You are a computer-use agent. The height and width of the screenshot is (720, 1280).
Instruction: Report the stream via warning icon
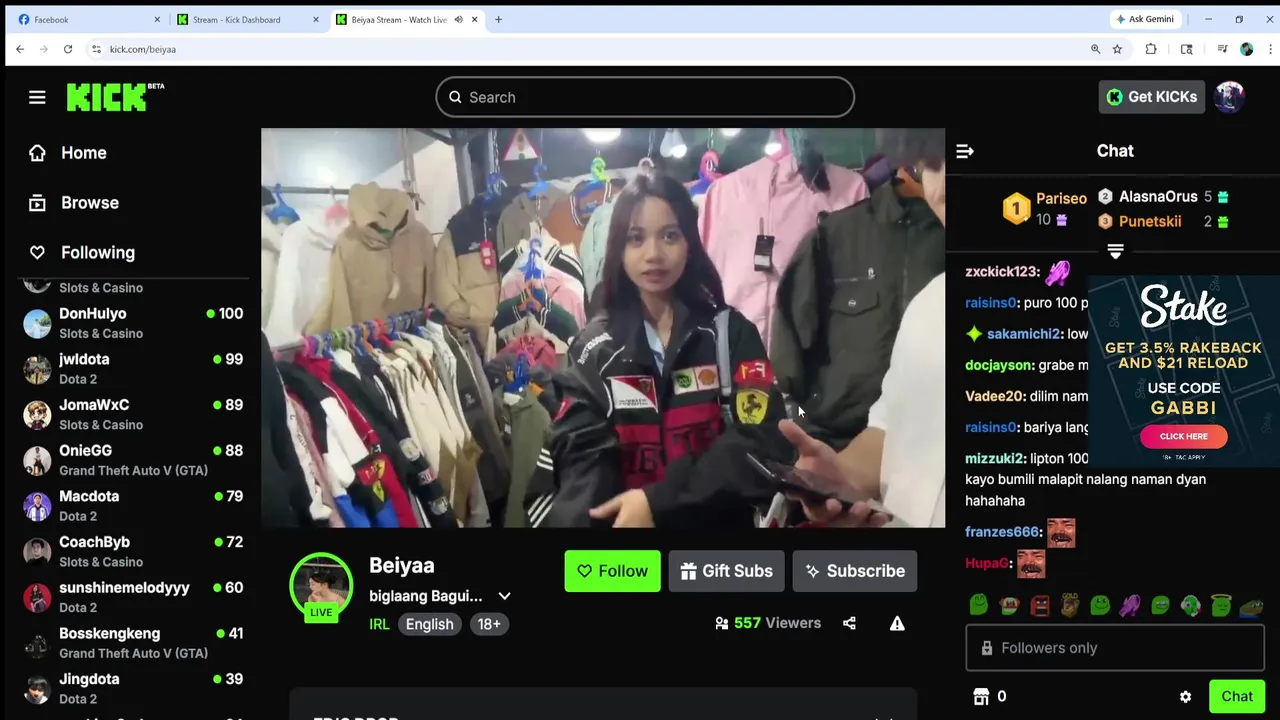pos(897,623)
